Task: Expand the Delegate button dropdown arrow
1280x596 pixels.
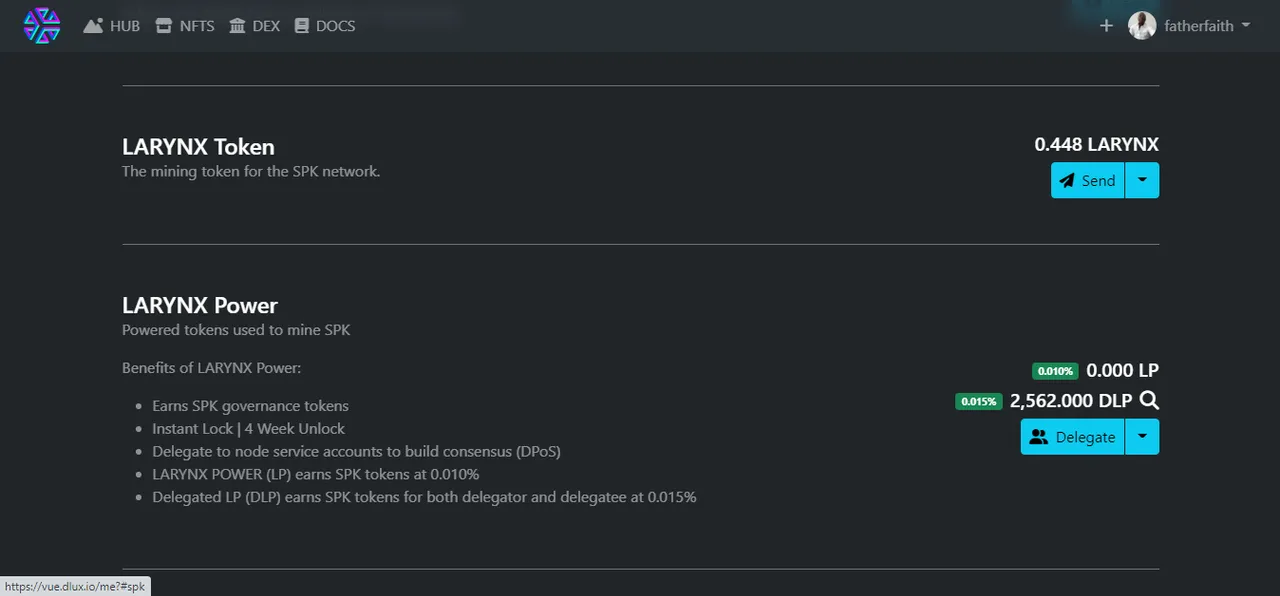Action: click(x=1142, y=437)
